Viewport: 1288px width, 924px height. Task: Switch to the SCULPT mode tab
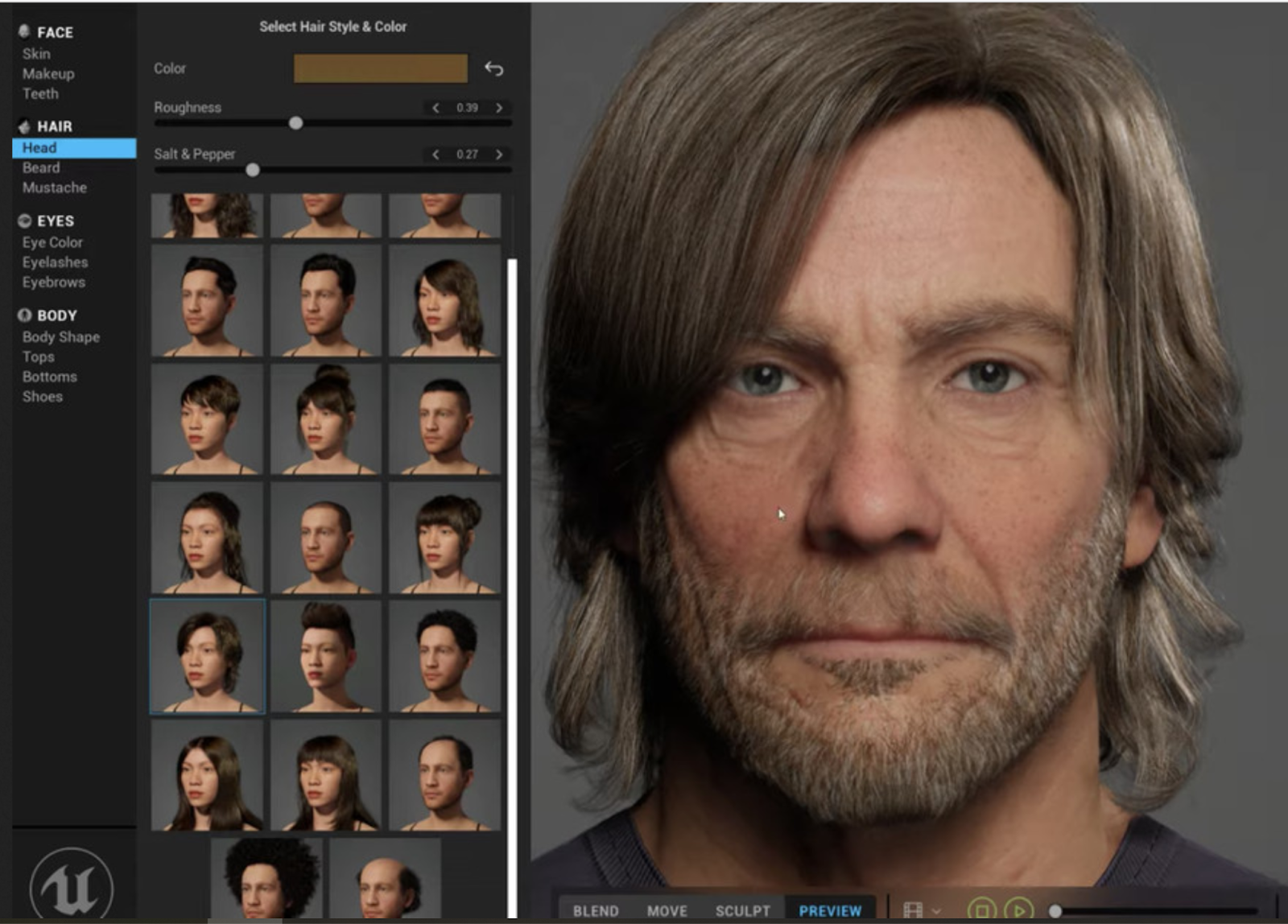pos(743,910)
